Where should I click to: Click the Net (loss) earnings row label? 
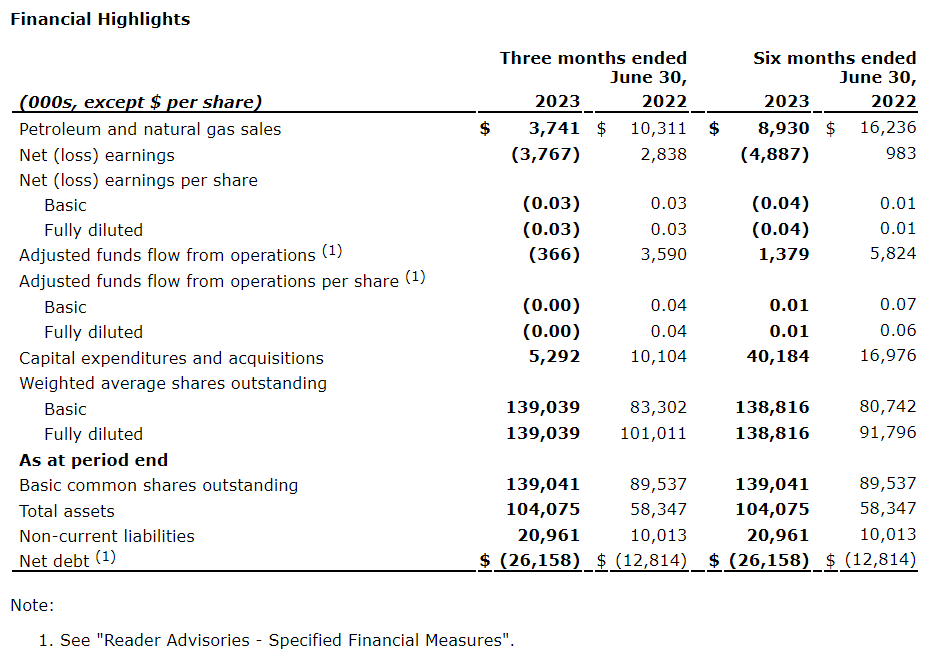[97, 155]
